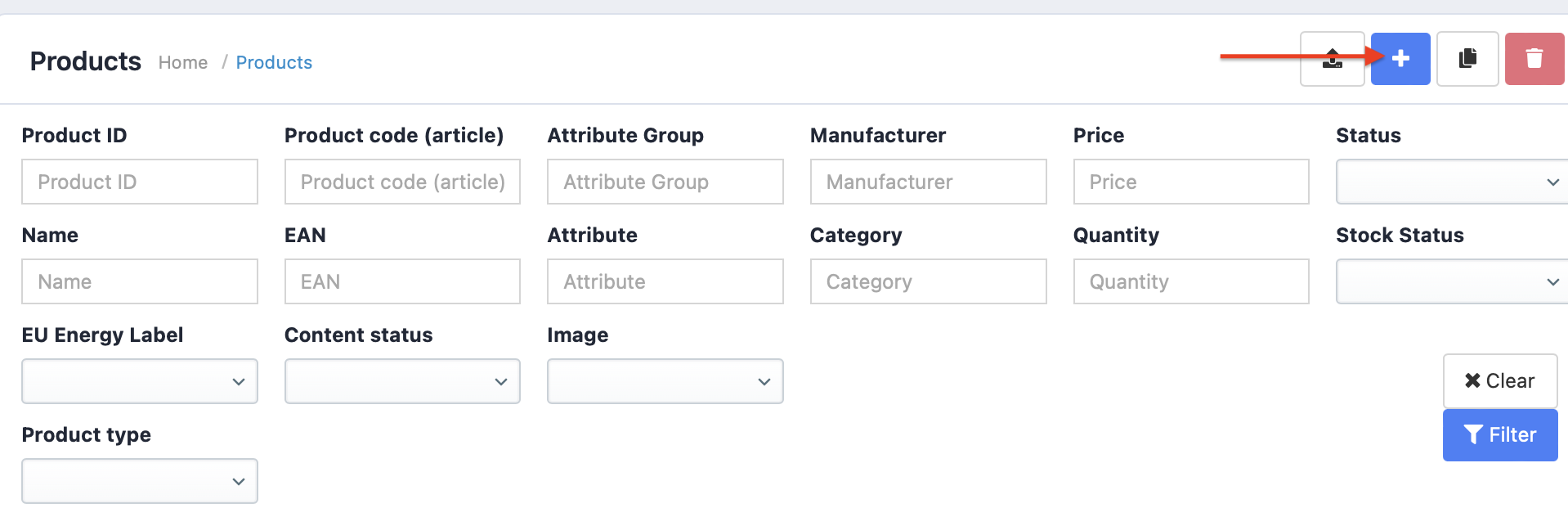Image resolution: width=1568 pixels, height=517 pixels.
Task: Open the EU Energy Label dropdown
Action: click(140, 381)
